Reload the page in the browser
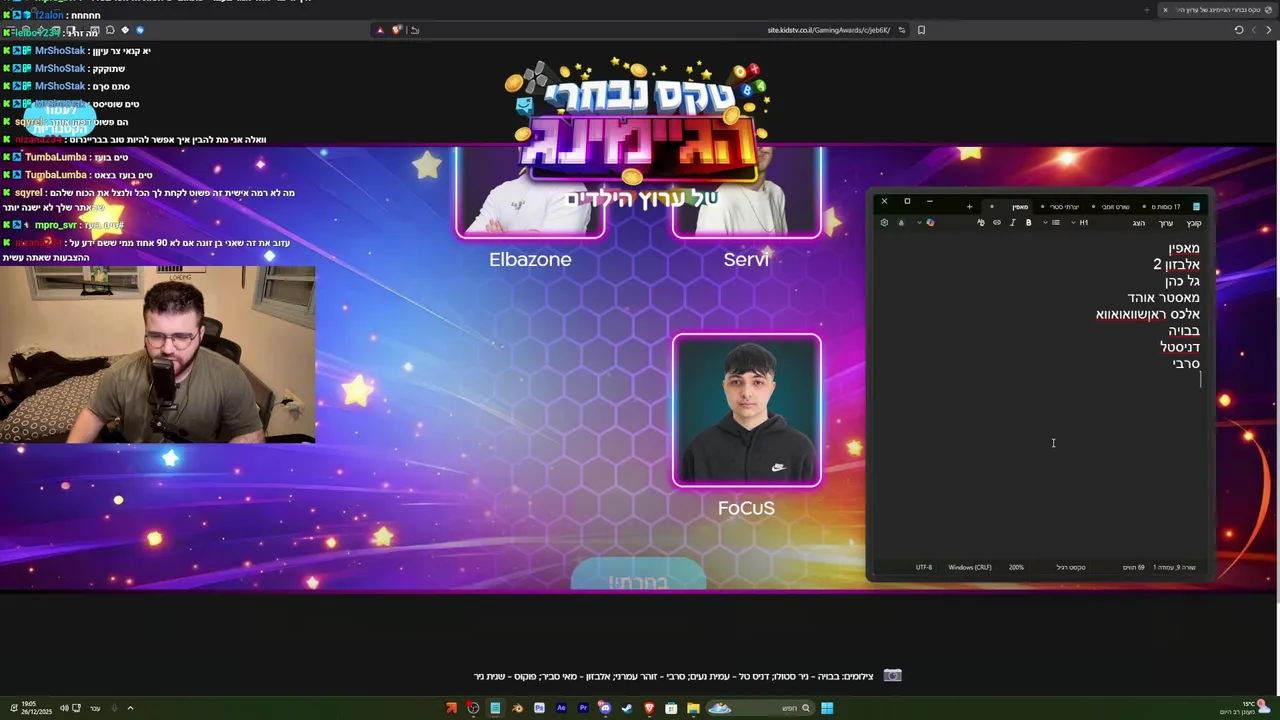Viewport: 1280px width, 720px height. click(1238, 30)
